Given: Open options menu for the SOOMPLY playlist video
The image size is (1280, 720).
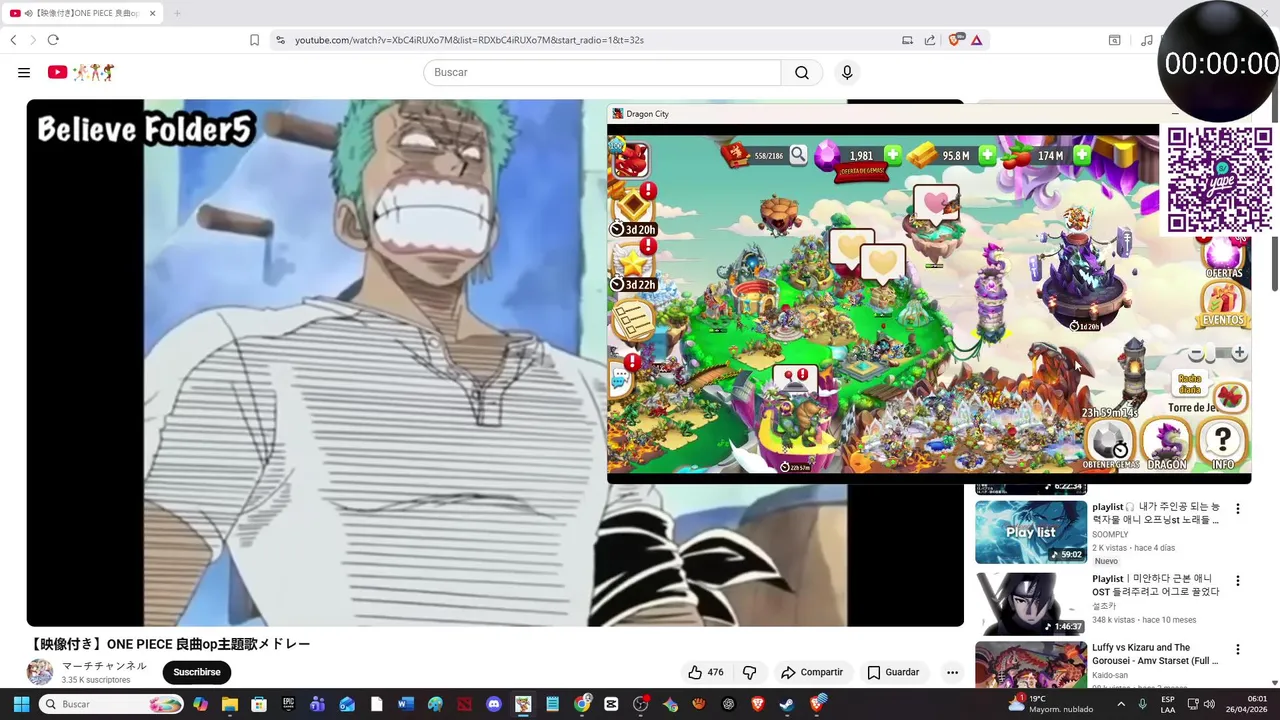Looking at the screenshot, I should [x=1238, y=509].
